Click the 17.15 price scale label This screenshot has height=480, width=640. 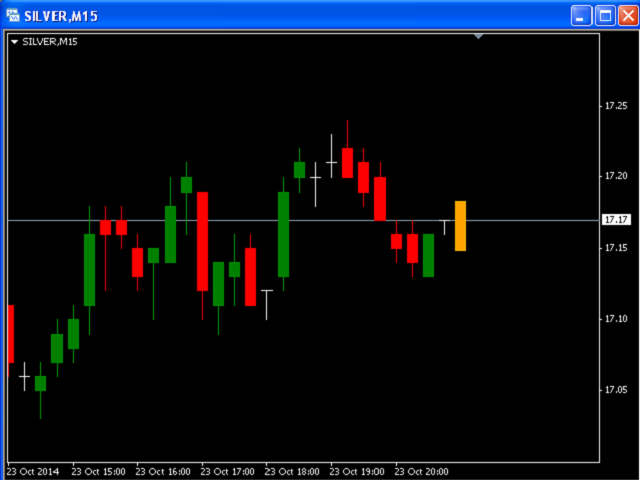pyautogui.click(x=616, y=248)
